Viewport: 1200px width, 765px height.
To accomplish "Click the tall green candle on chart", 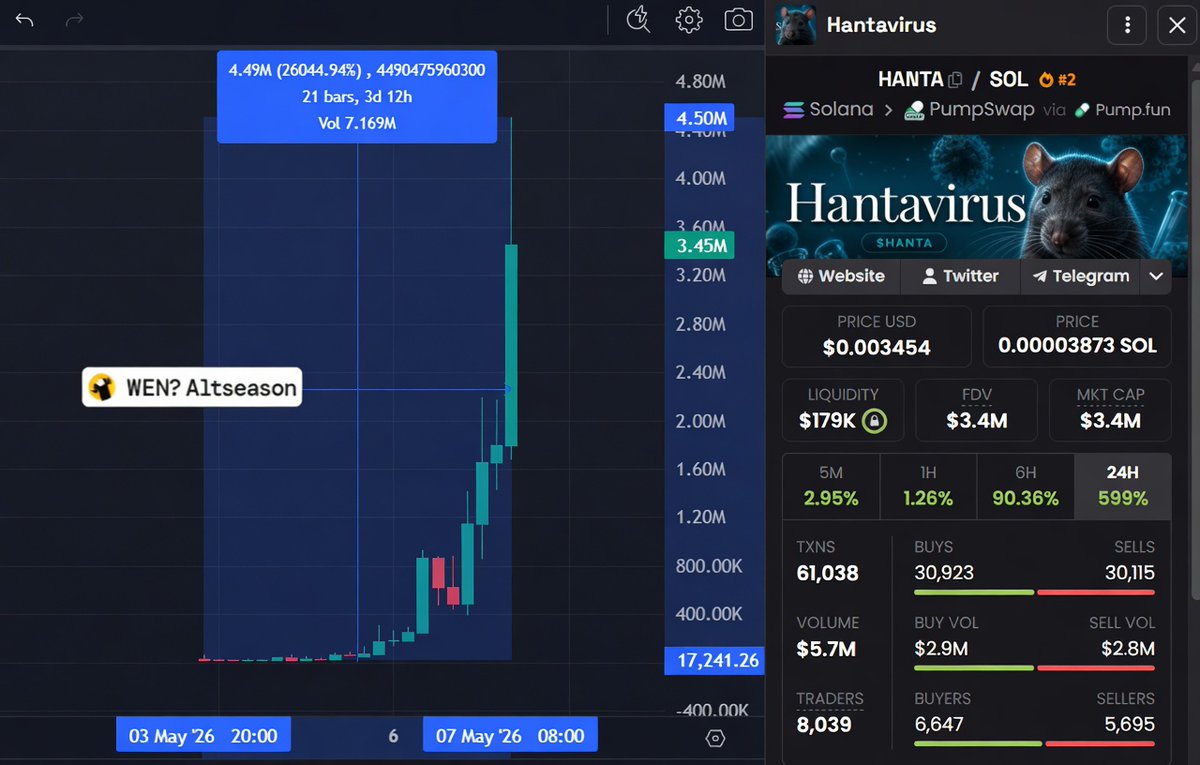I will pyautogui.click(x=511, y=345).
